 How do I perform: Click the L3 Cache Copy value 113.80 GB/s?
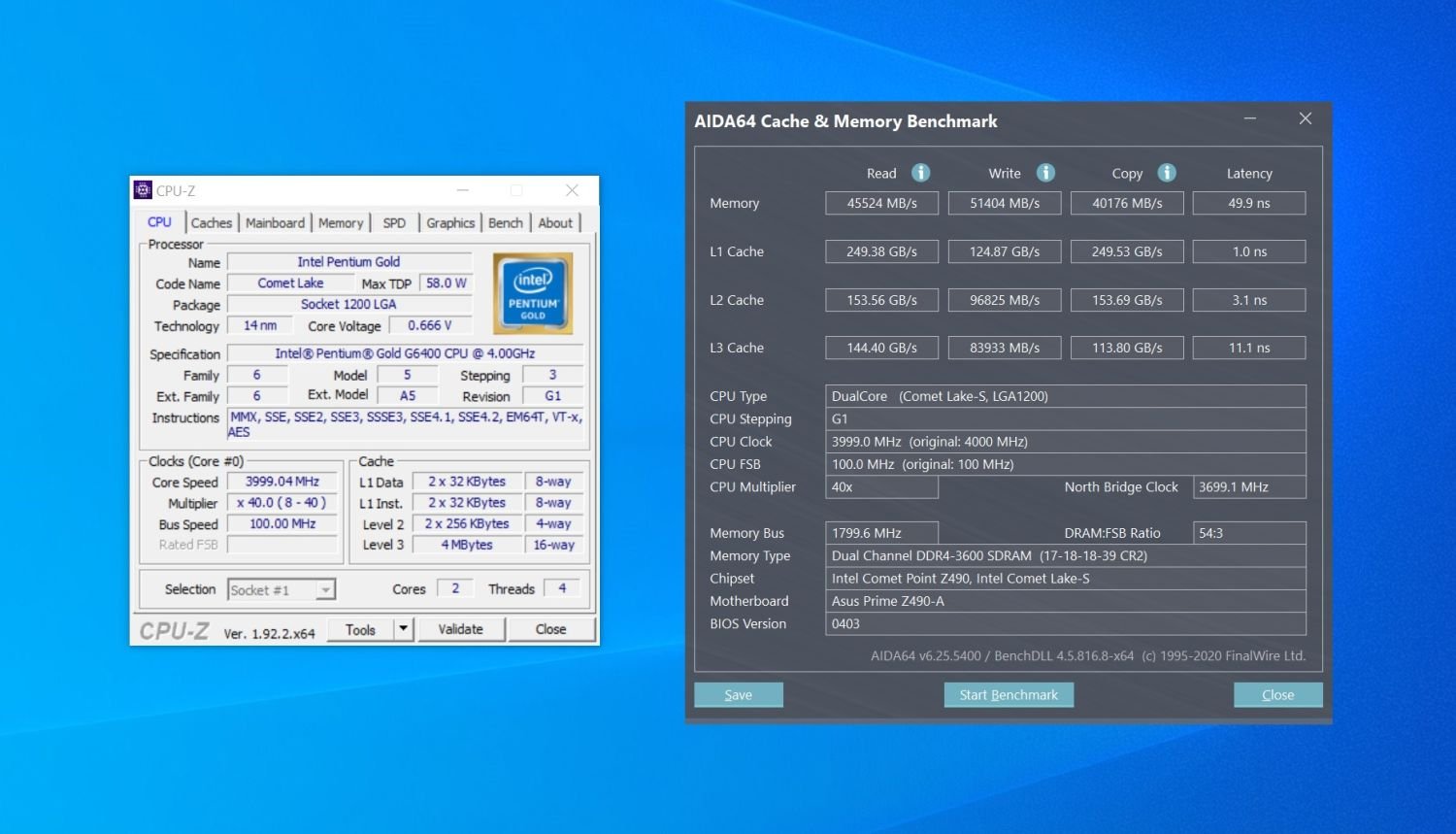(x=1127, y=348)
